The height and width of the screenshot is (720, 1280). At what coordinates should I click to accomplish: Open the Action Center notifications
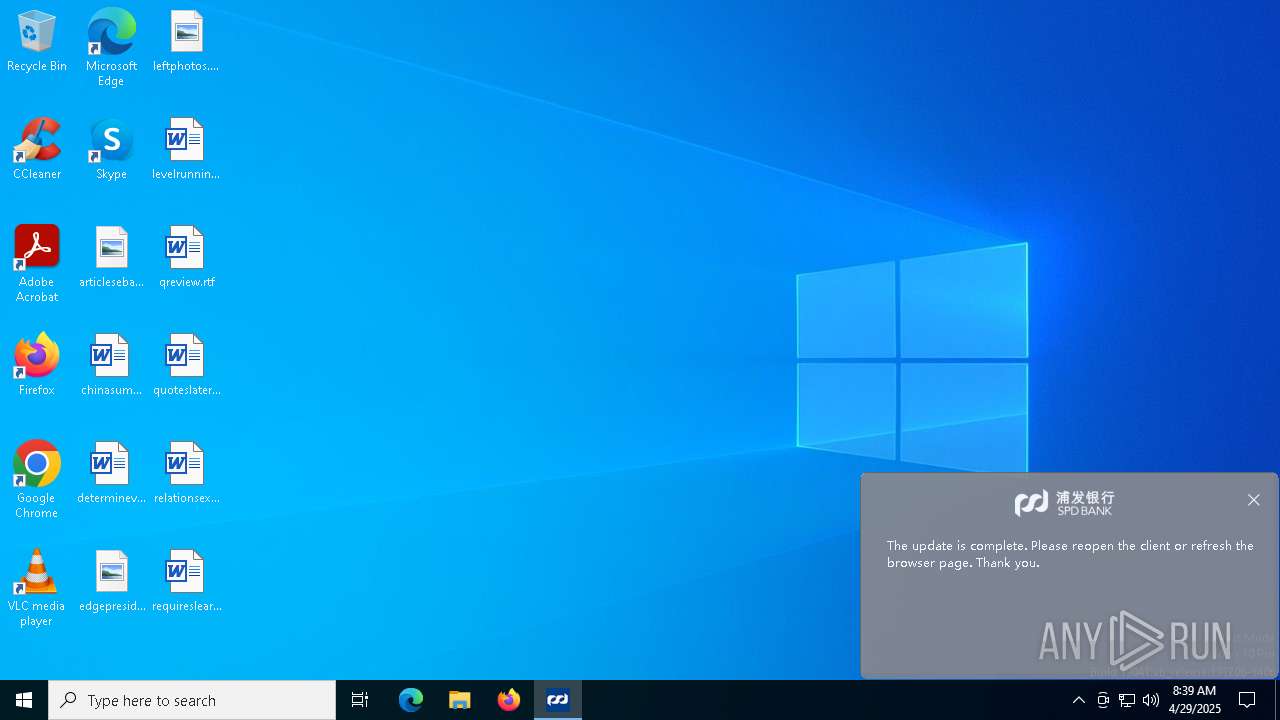(x=1247, y=700)
